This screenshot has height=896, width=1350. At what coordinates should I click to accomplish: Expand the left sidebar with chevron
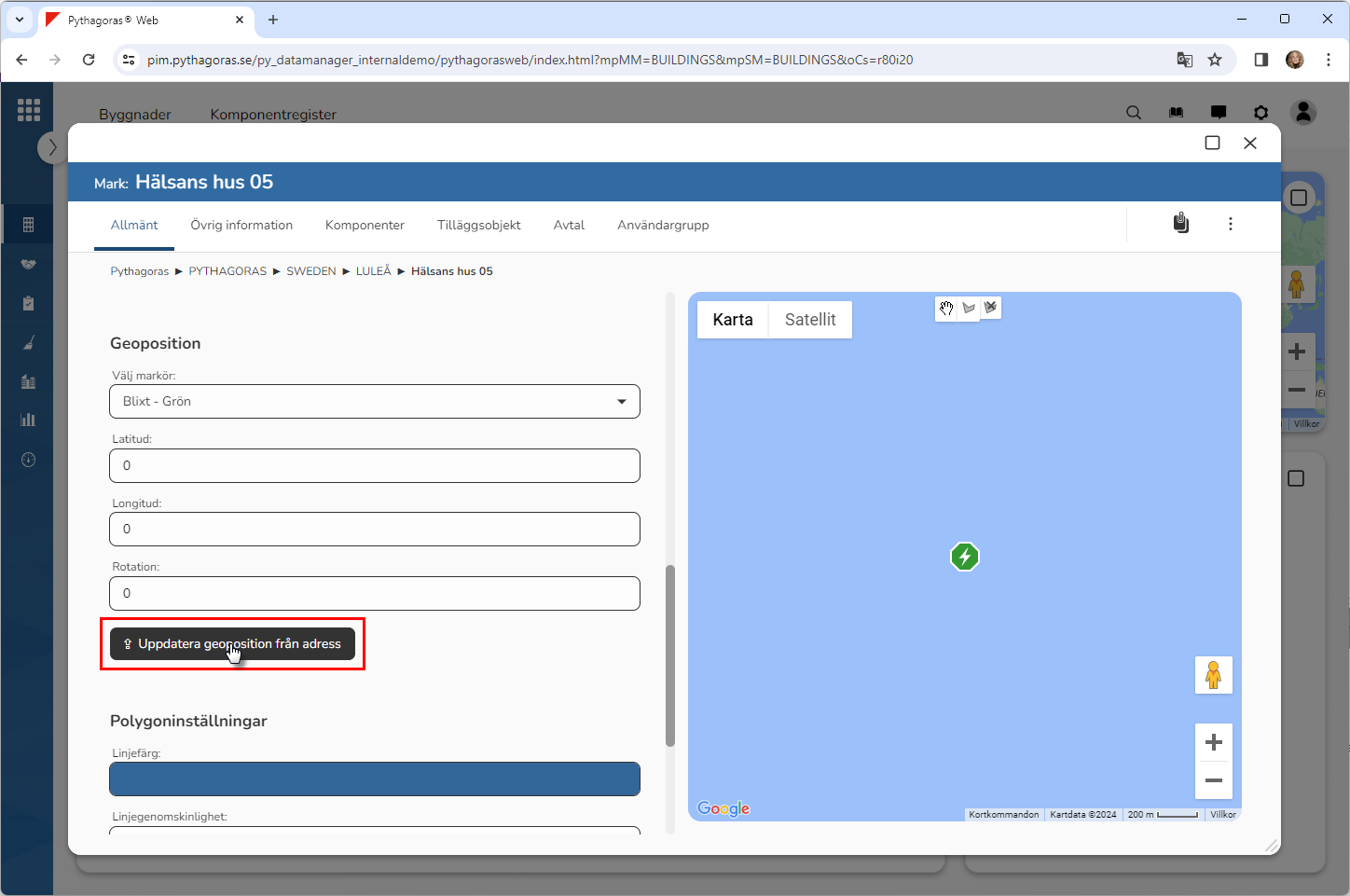click(x=52, y=147)
